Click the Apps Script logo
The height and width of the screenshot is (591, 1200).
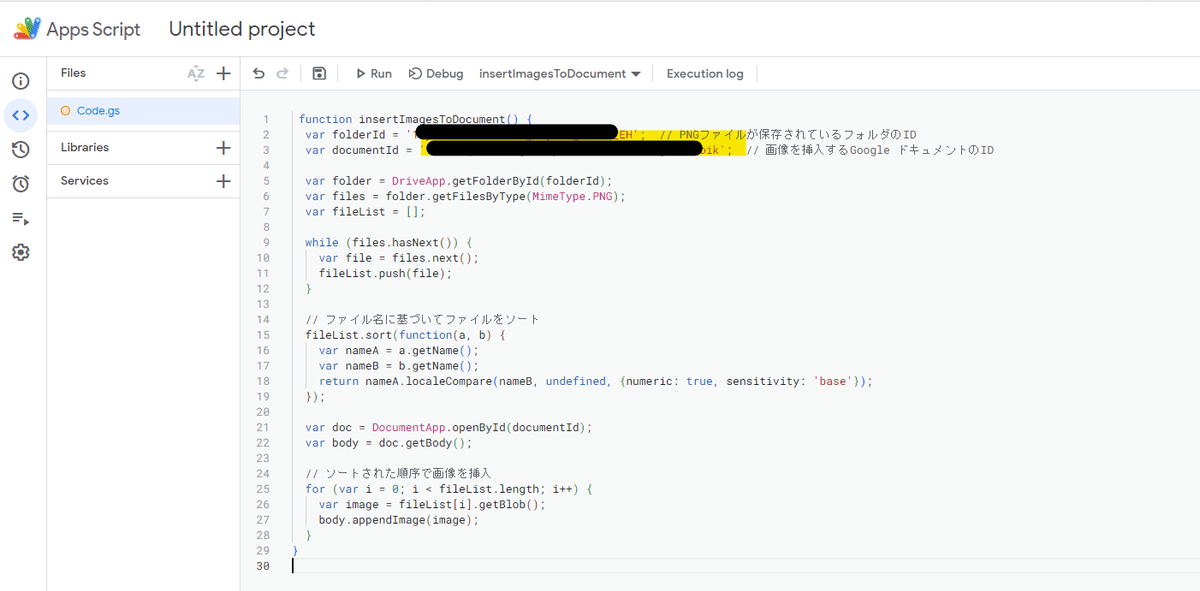[27, 29]
